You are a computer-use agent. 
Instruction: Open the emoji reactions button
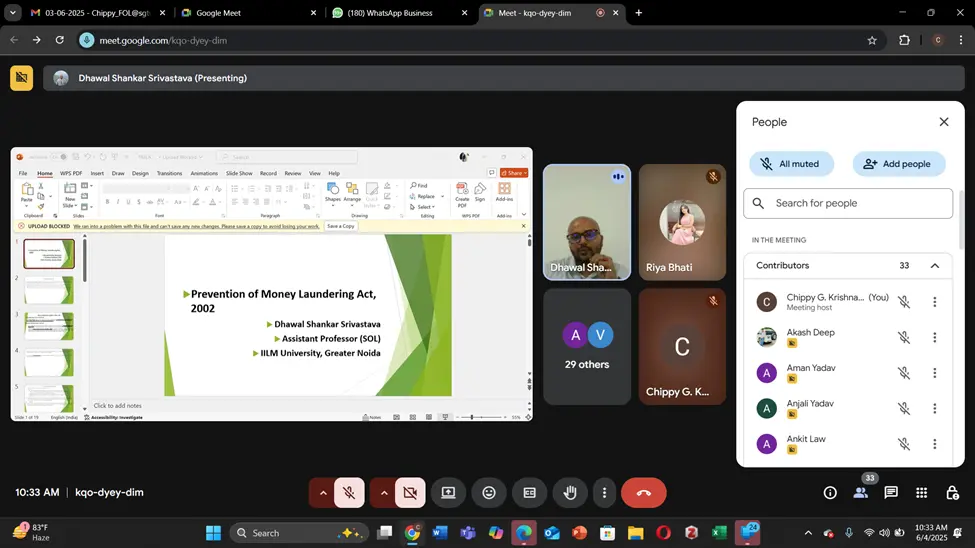[x=489, y=493]
